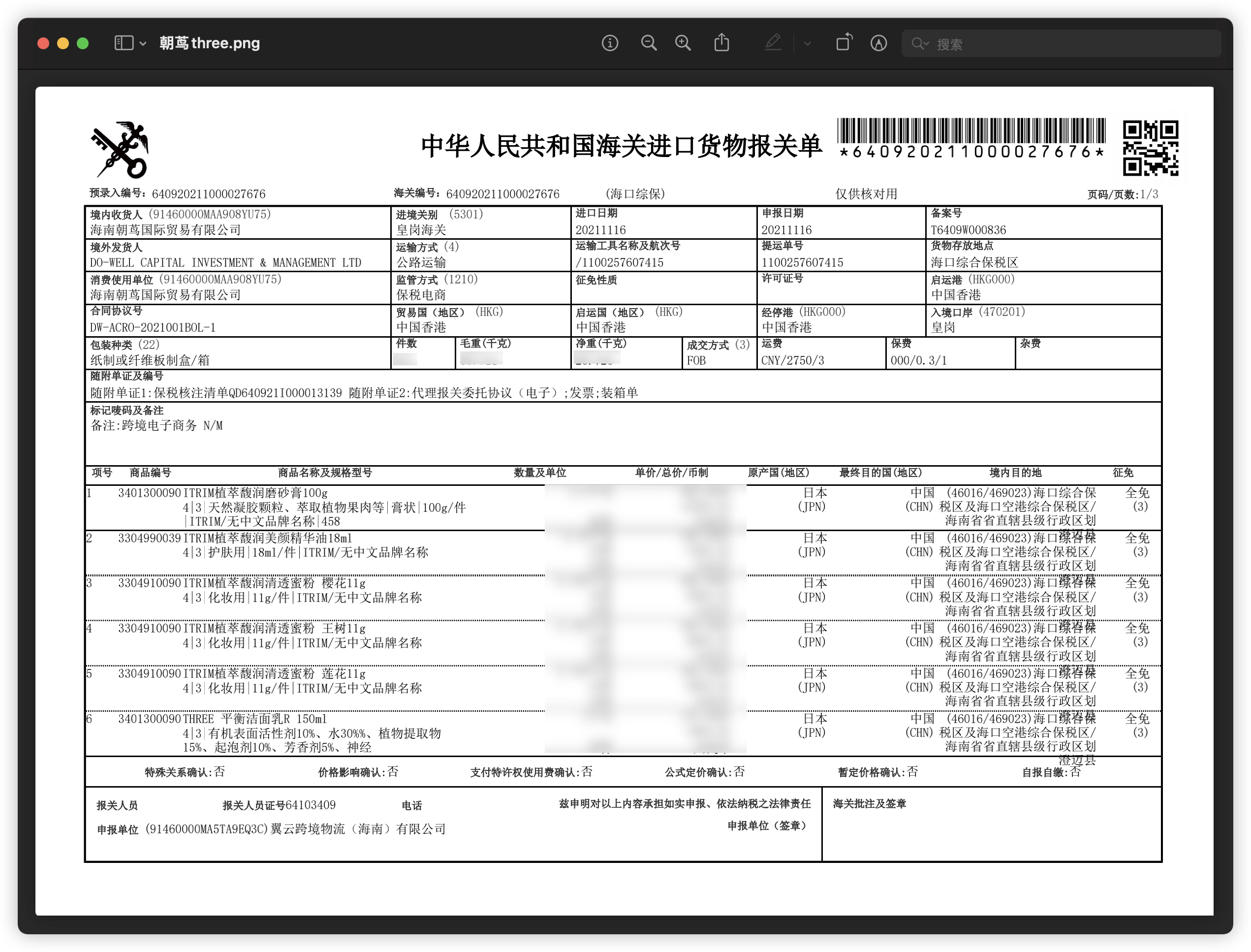Zoom out of the image

click(649, 43)
